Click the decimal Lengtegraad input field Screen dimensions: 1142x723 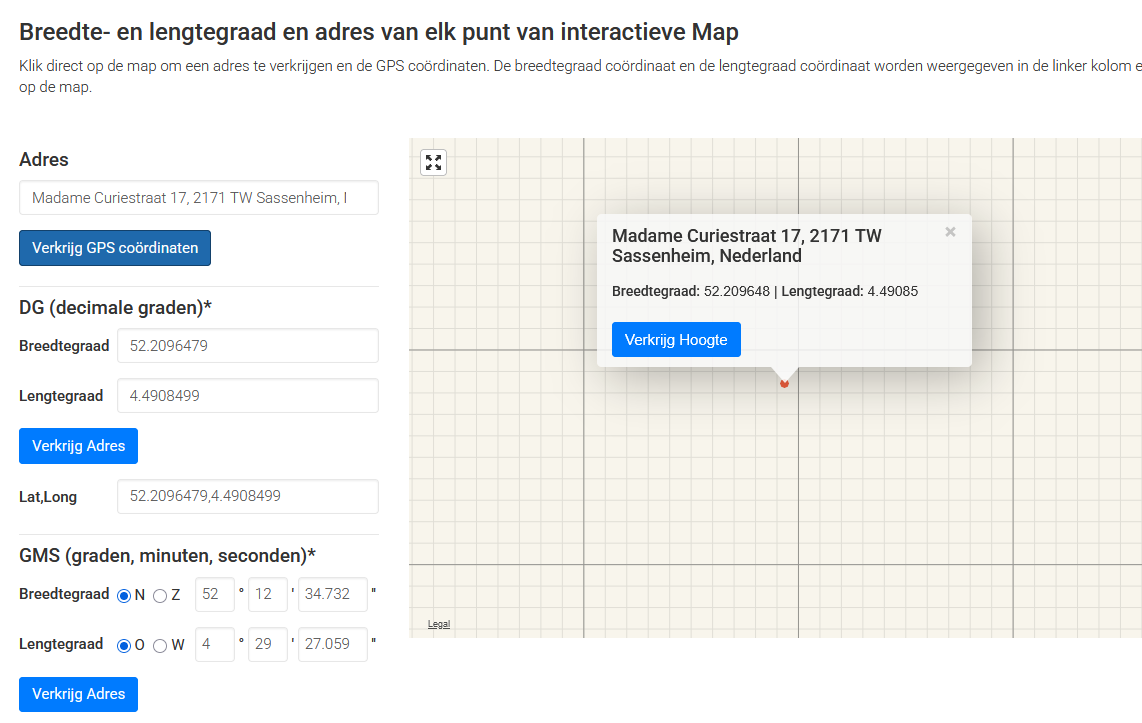pyautogui.click(x=247, y=396)
